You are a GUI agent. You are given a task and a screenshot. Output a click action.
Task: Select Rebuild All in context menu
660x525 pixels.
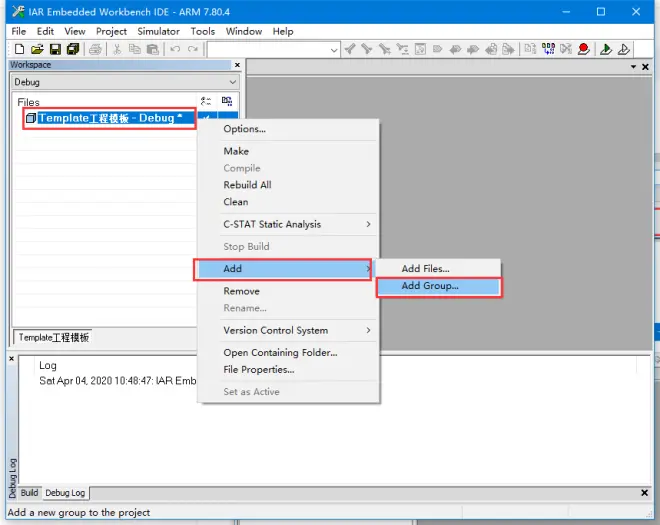click(248, 185)
